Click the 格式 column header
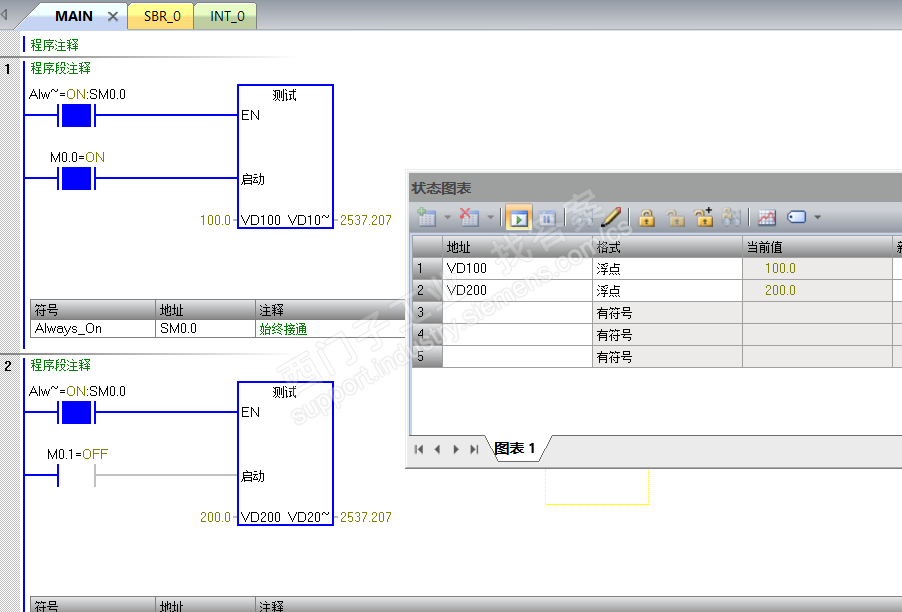902x612 pixels. [x=667, y=247]
